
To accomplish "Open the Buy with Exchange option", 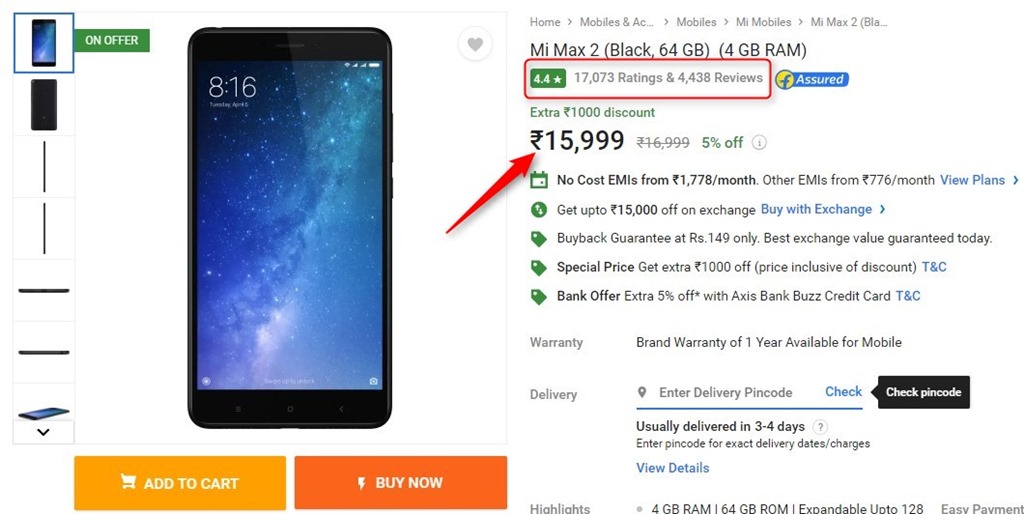I will point(823,209).
